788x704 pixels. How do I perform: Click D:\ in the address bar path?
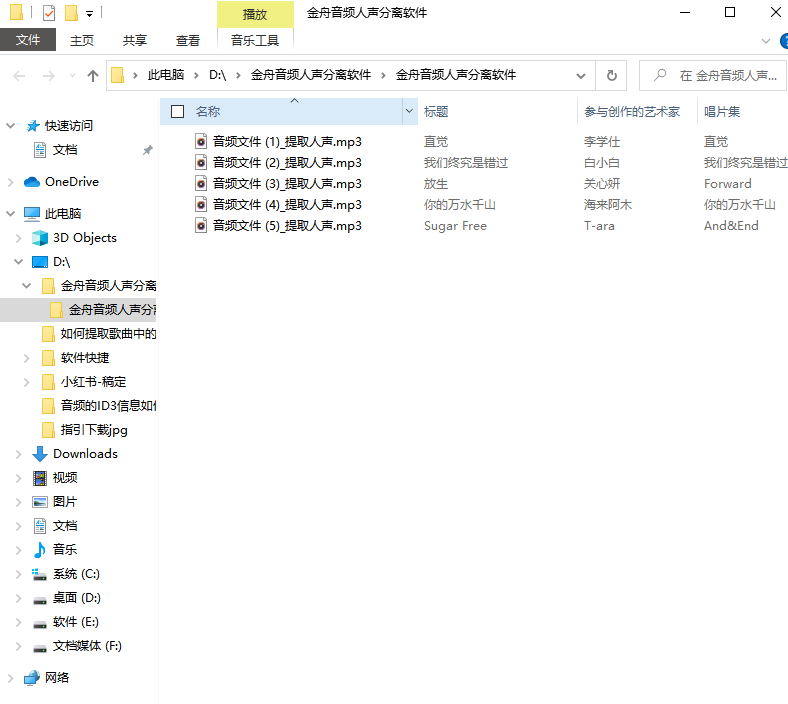click(x=218, y=75)
